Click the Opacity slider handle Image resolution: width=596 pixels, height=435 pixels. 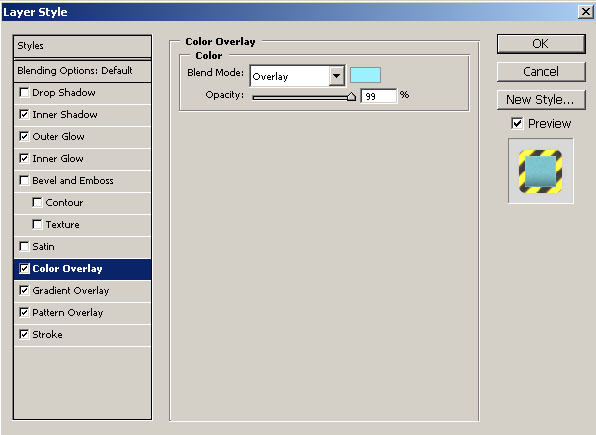pos(352,97)
